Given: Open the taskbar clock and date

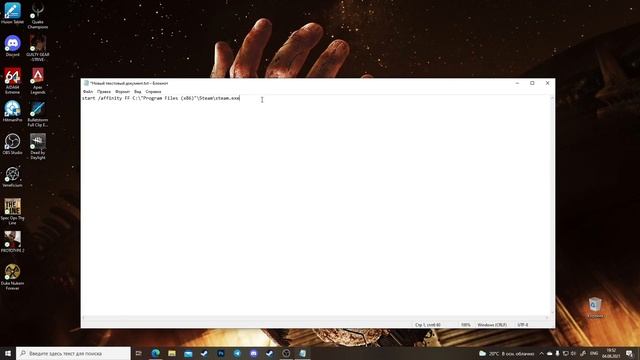Looking at the screenshot, I should point(611,353).
